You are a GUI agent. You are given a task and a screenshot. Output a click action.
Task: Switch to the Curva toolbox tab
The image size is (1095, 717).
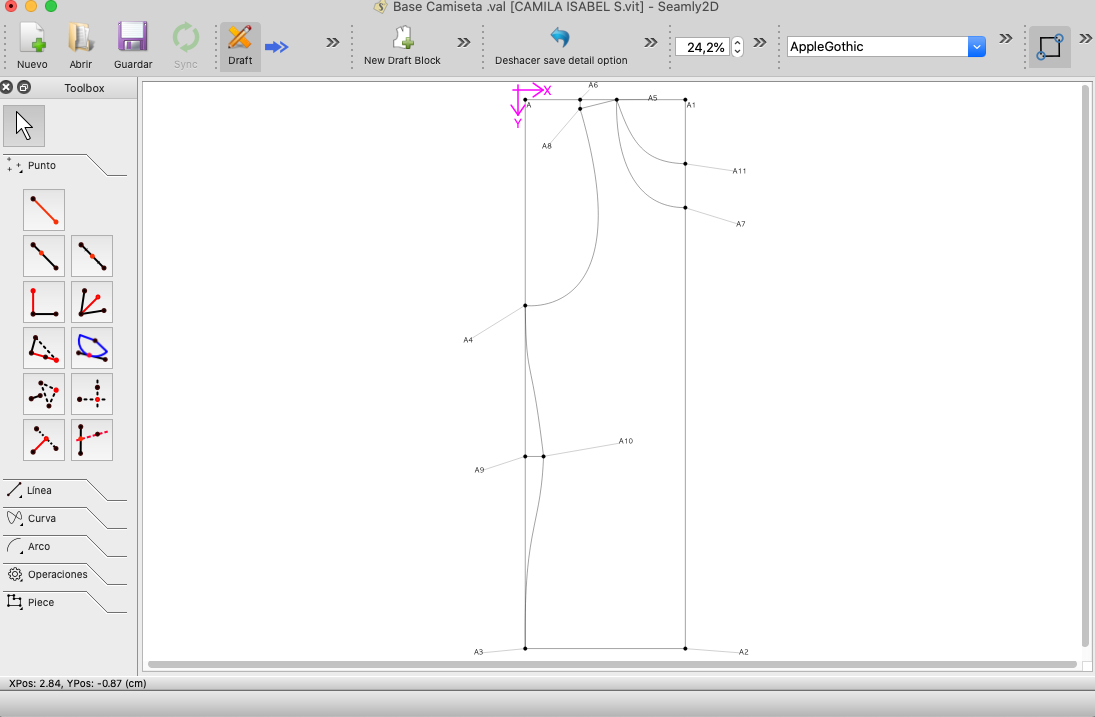[x=42, y=518]
